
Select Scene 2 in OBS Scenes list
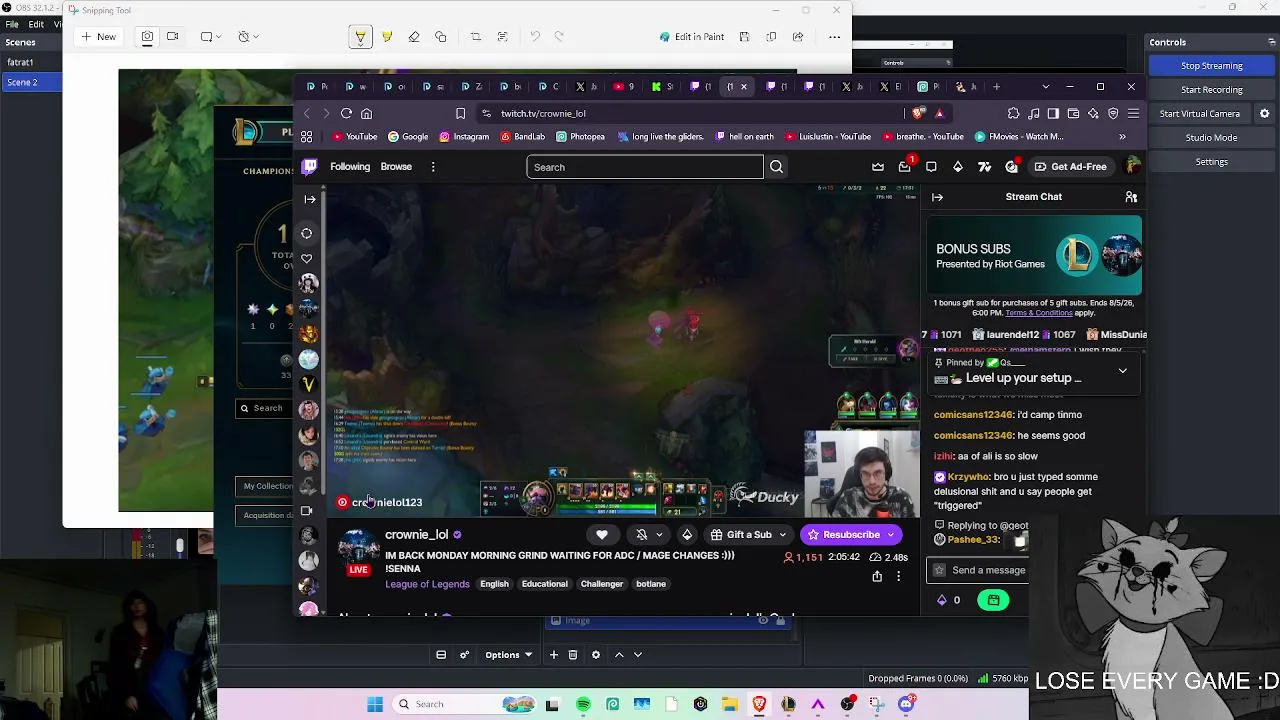click(x=31, y=82)
